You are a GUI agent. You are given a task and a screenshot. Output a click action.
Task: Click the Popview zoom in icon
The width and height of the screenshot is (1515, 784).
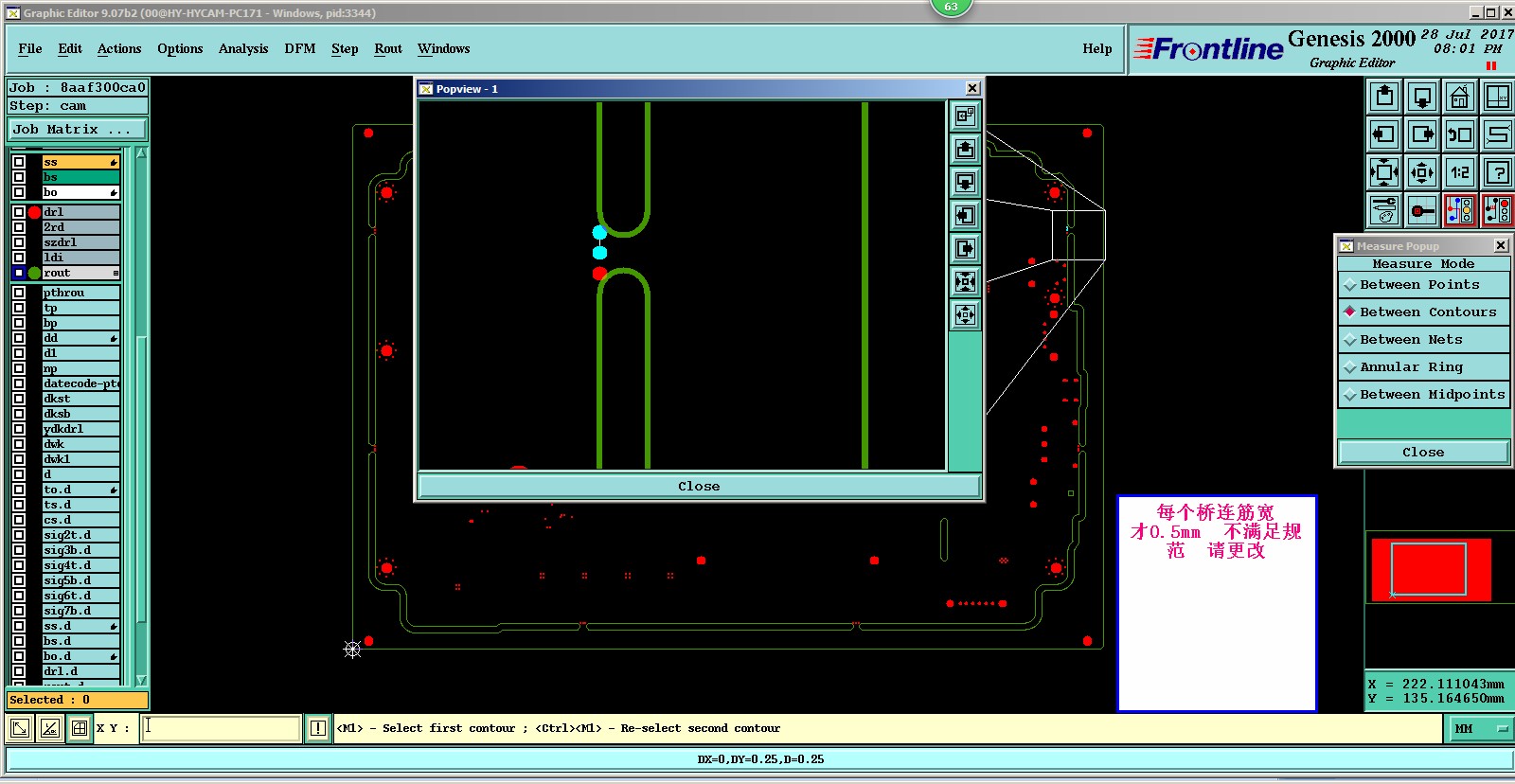(x=965, y=281)
